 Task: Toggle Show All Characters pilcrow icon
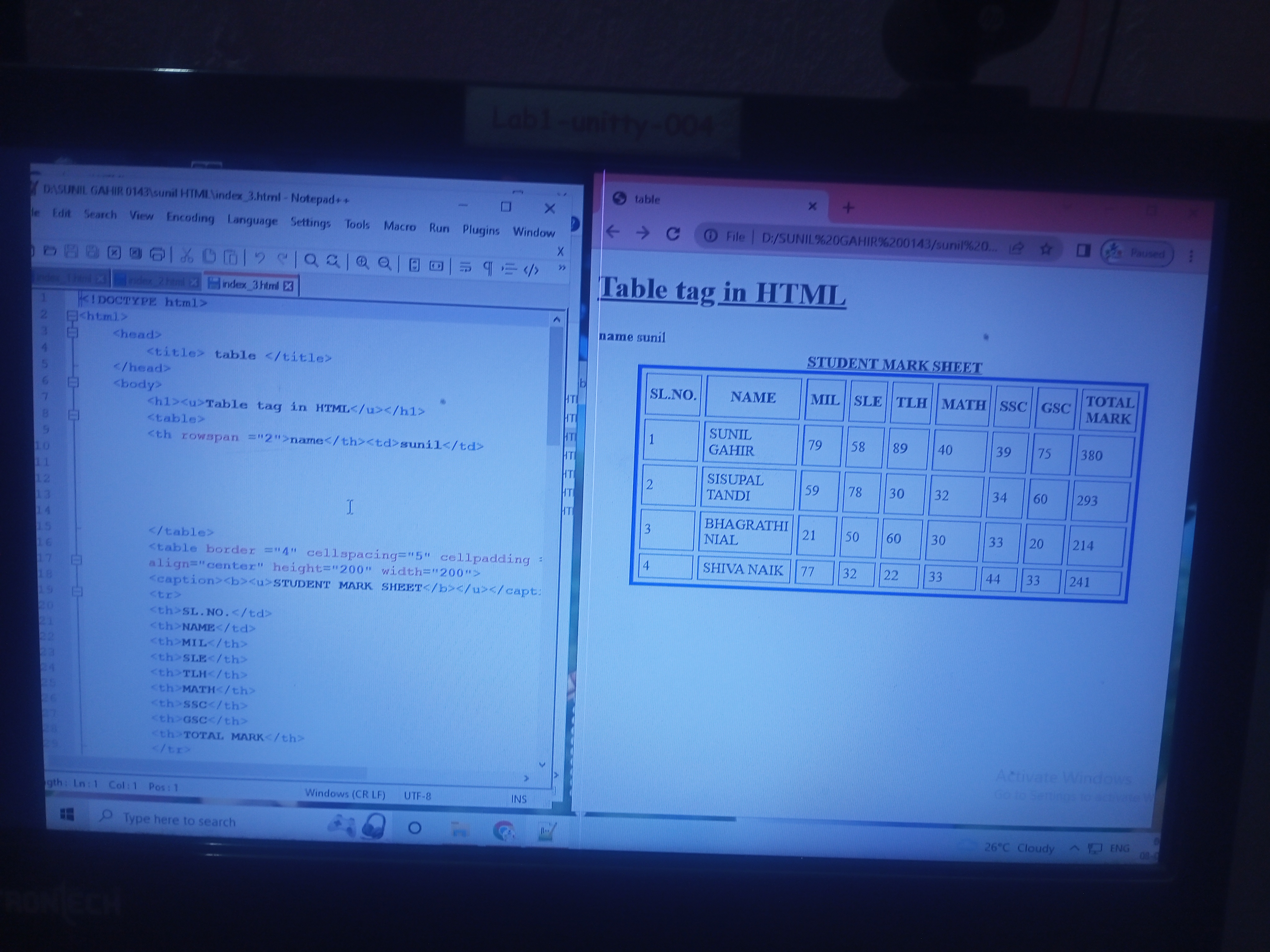[487, 267]
